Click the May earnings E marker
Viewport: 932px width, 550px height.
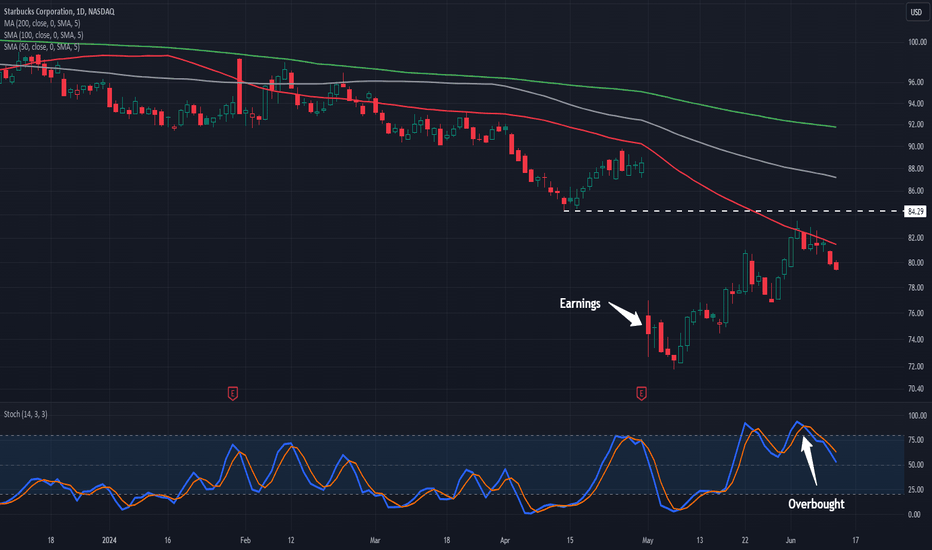pyautogui.click(x=641, y=393)
